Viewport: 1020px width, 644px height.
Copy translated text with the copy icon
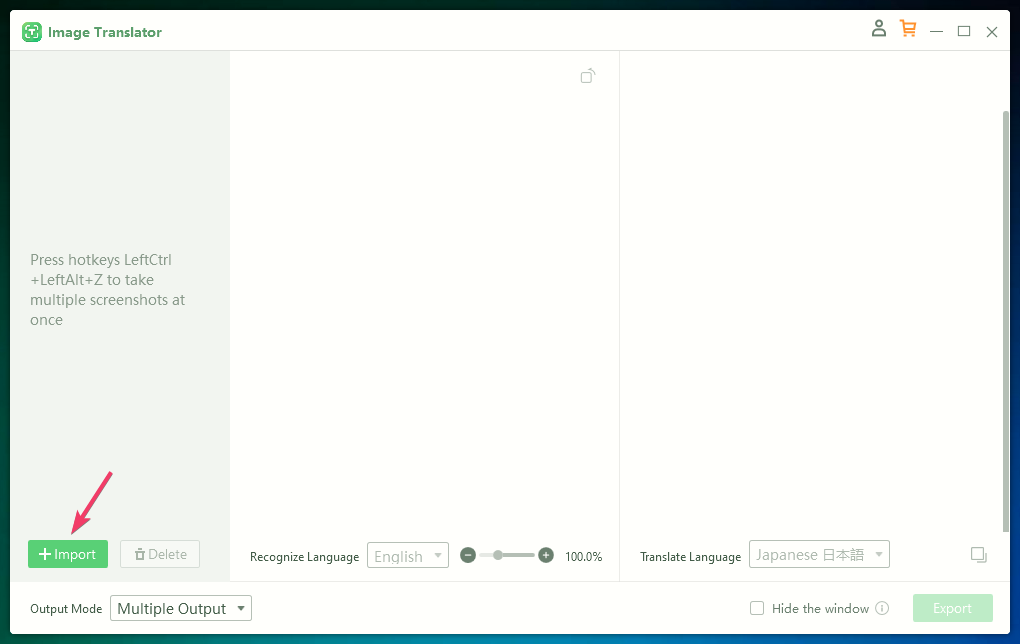979,555
